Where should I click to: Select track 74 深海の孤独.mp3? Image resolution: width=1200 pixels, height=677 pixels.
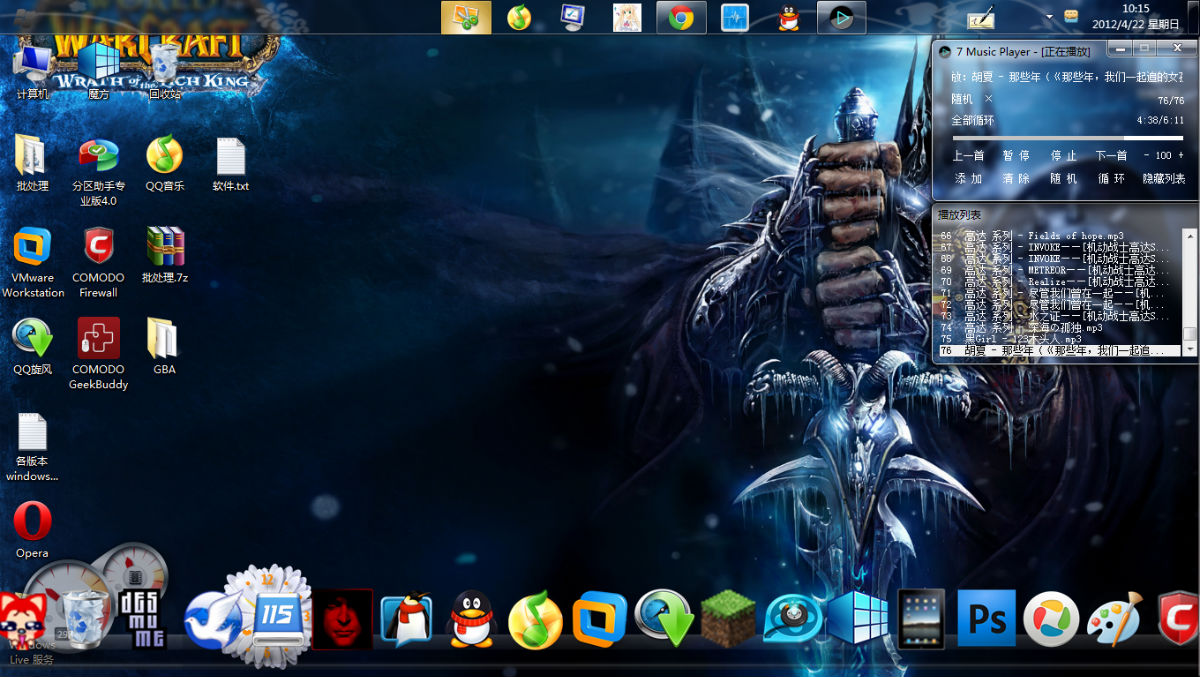[x=1059, y=327]
